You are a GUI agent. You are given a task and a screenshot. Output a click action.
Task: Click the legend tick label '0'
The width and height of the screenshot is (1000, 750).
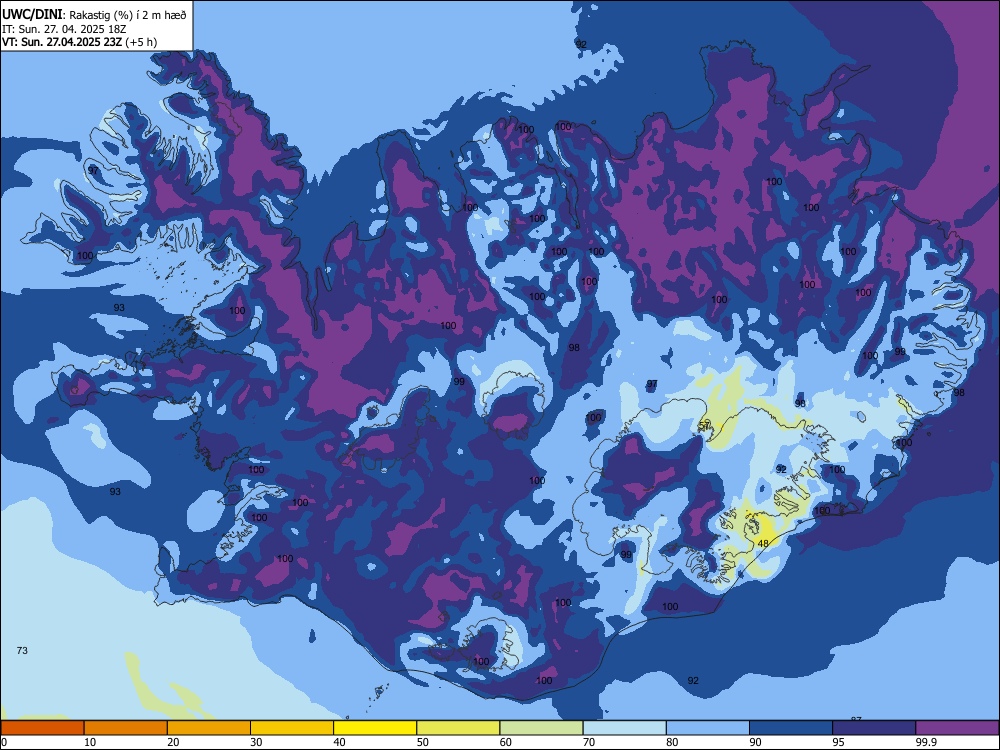[4, 742]
